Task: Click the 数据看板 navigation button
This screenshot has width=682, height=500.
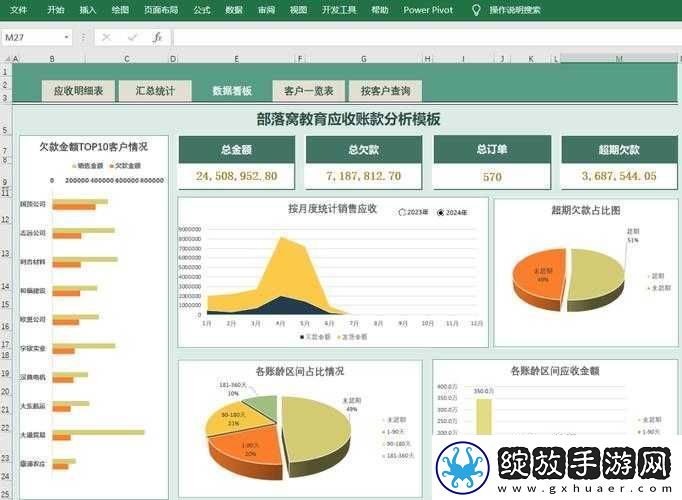Action: point(232,91)
